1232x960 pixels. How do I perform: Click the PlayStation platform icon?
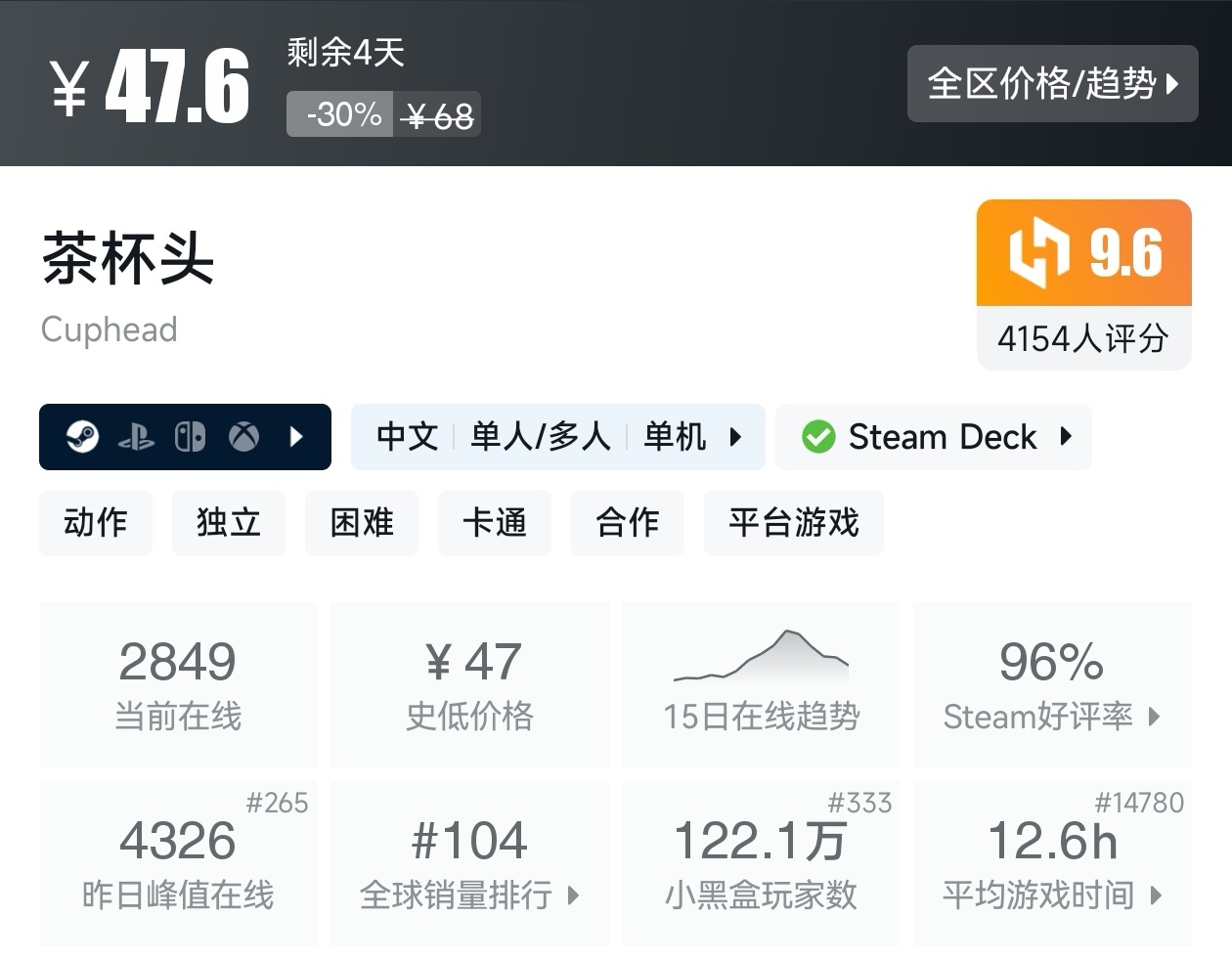(137, 437)
